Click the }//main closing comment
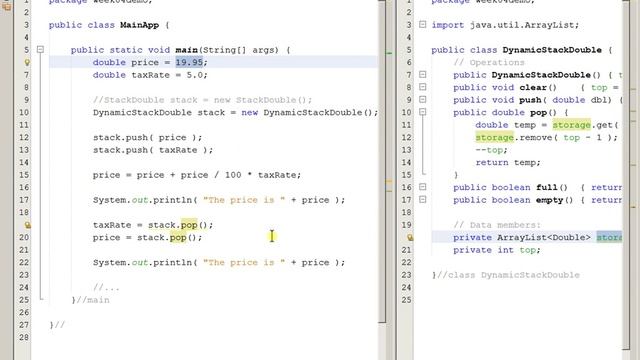The height and width of the screenshot is (360, 640). pos(90,300)
